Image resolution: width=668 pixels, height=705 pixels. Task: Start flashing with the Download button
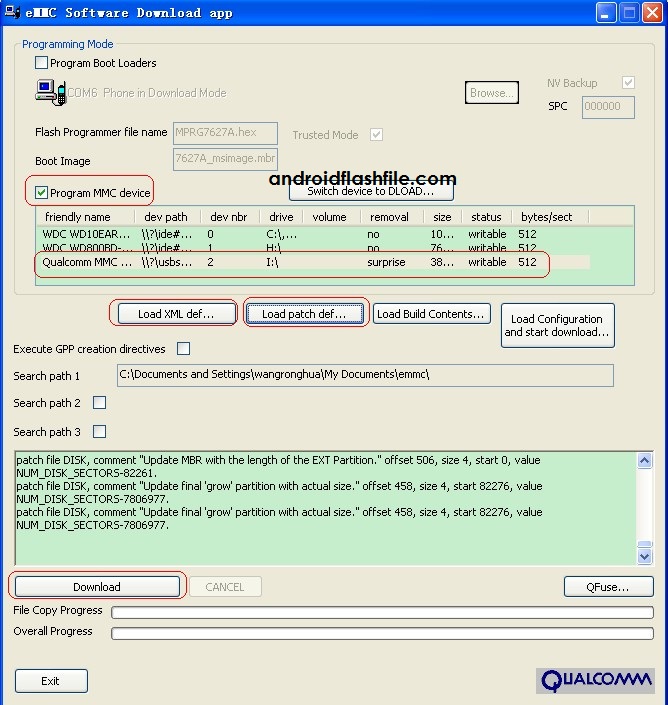coord(97,587)
